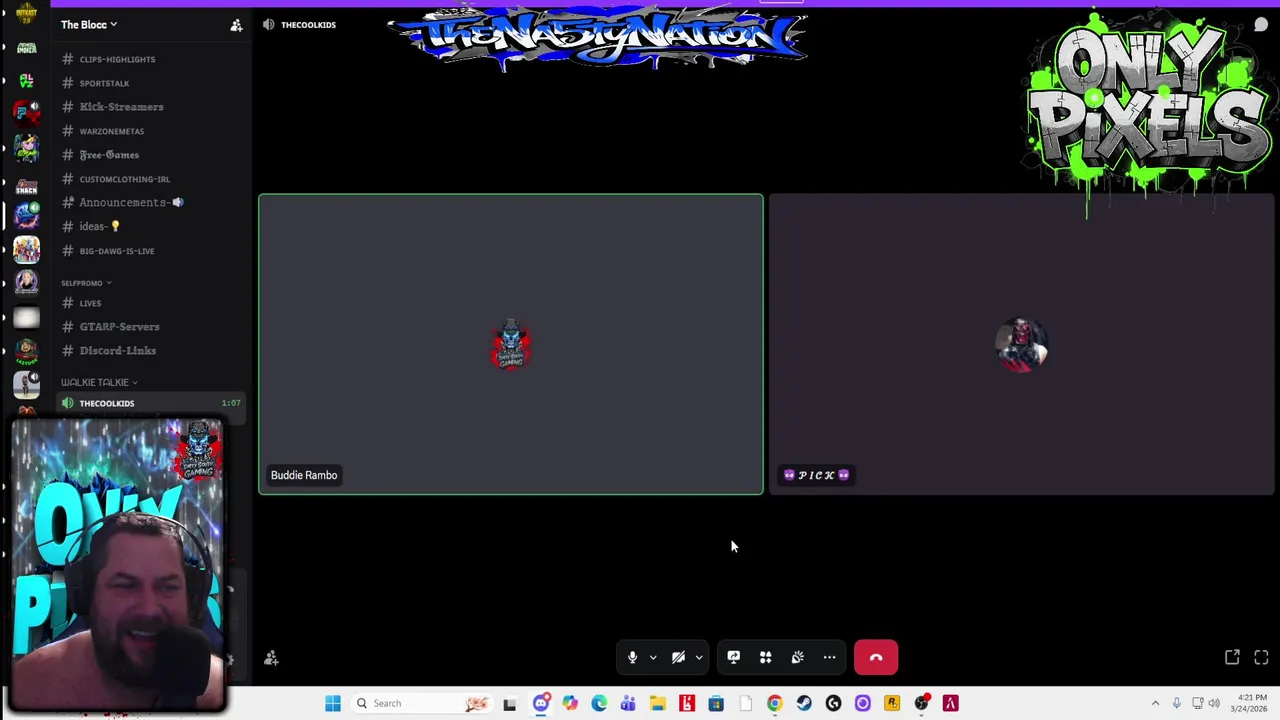Open File Explorer from taskbar

pos(657,703)
